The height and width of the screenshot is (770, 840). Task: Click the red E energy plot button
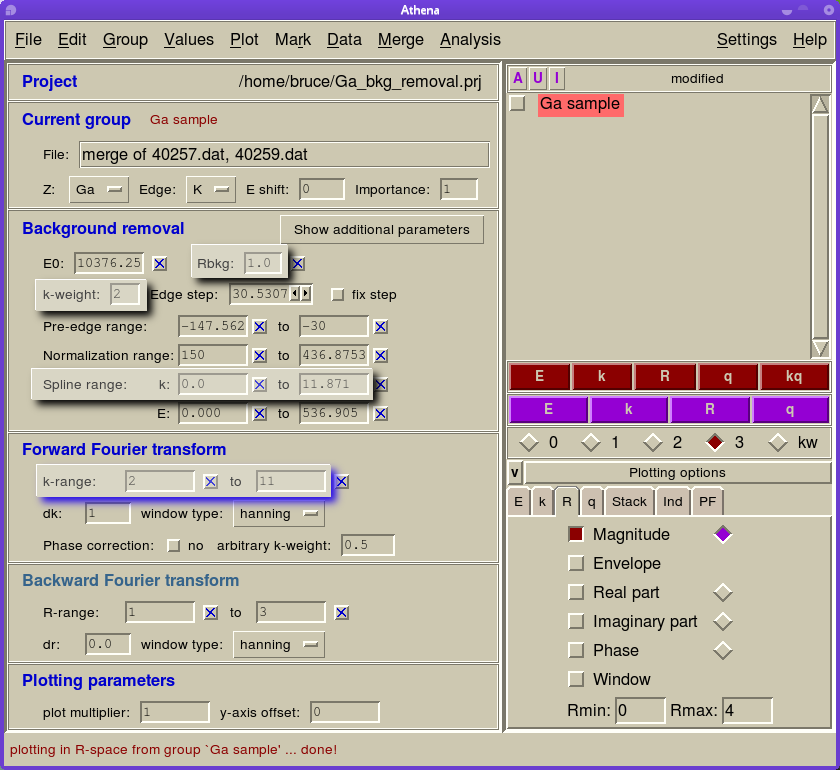tap(539, 377)
